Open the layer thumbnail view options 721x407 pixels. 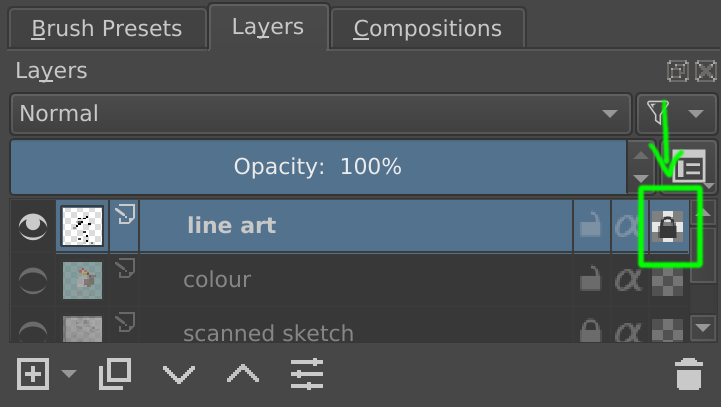point(690,166)
